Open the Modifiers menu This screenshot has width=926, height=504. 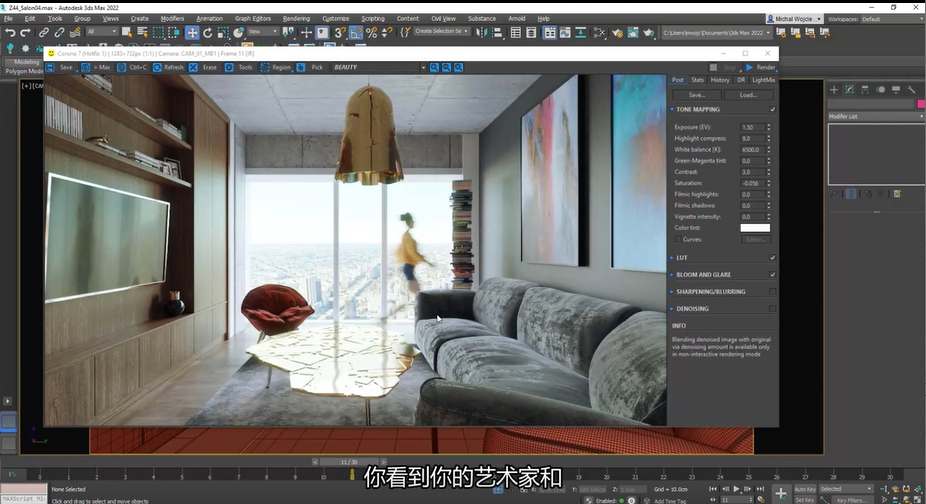[x=172, y=19]
